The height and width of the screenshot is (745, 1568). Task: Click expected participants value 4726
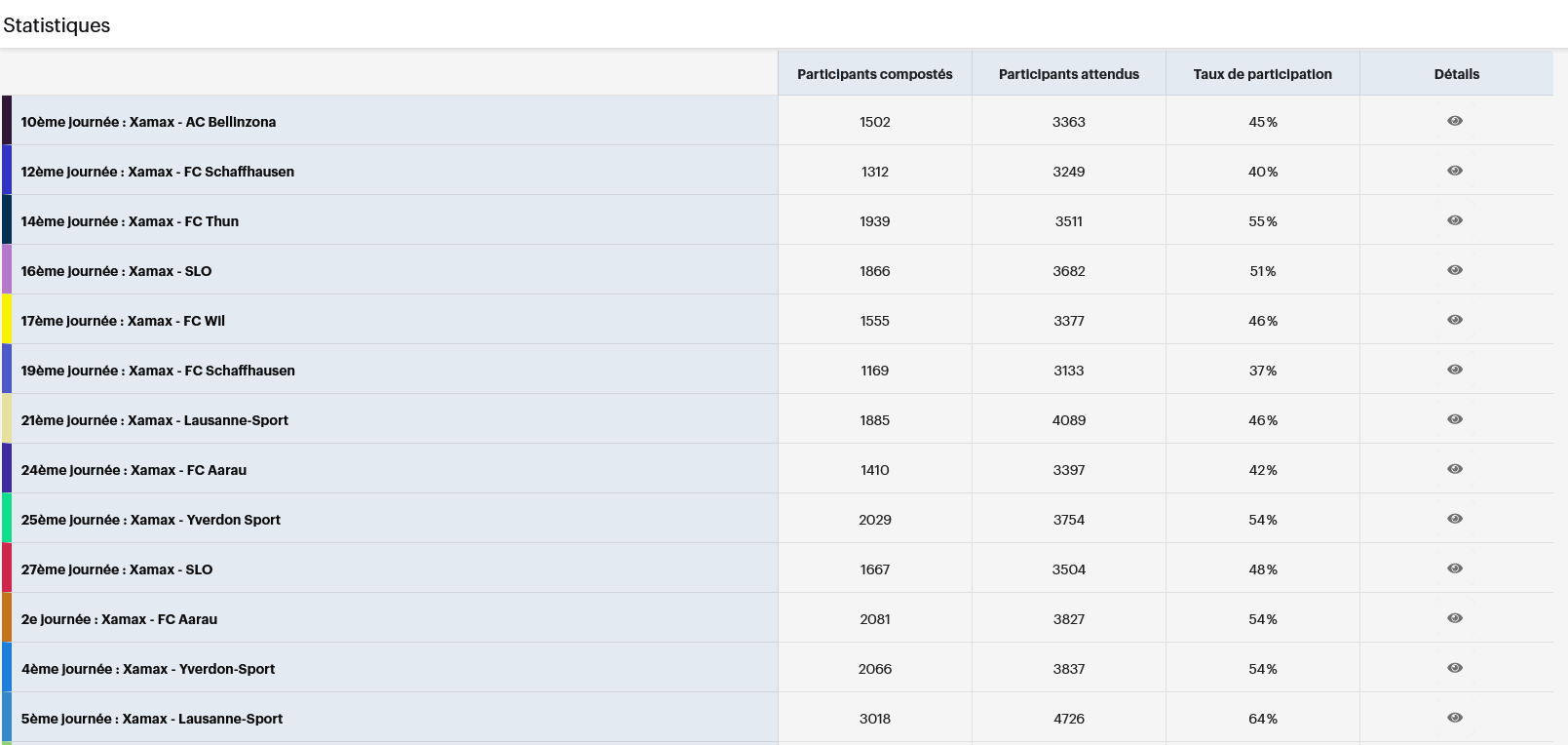(x=1069, y=719)
